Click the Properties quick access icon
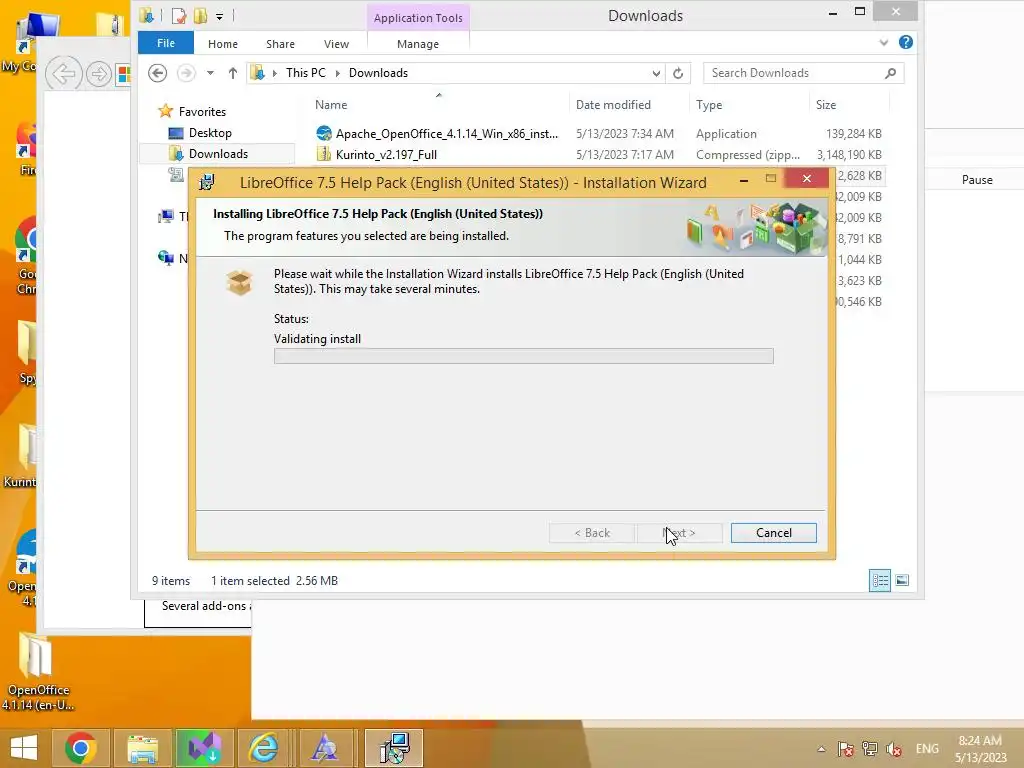The width and height of the screenshot is (1024, 768). tap(178, 16)
